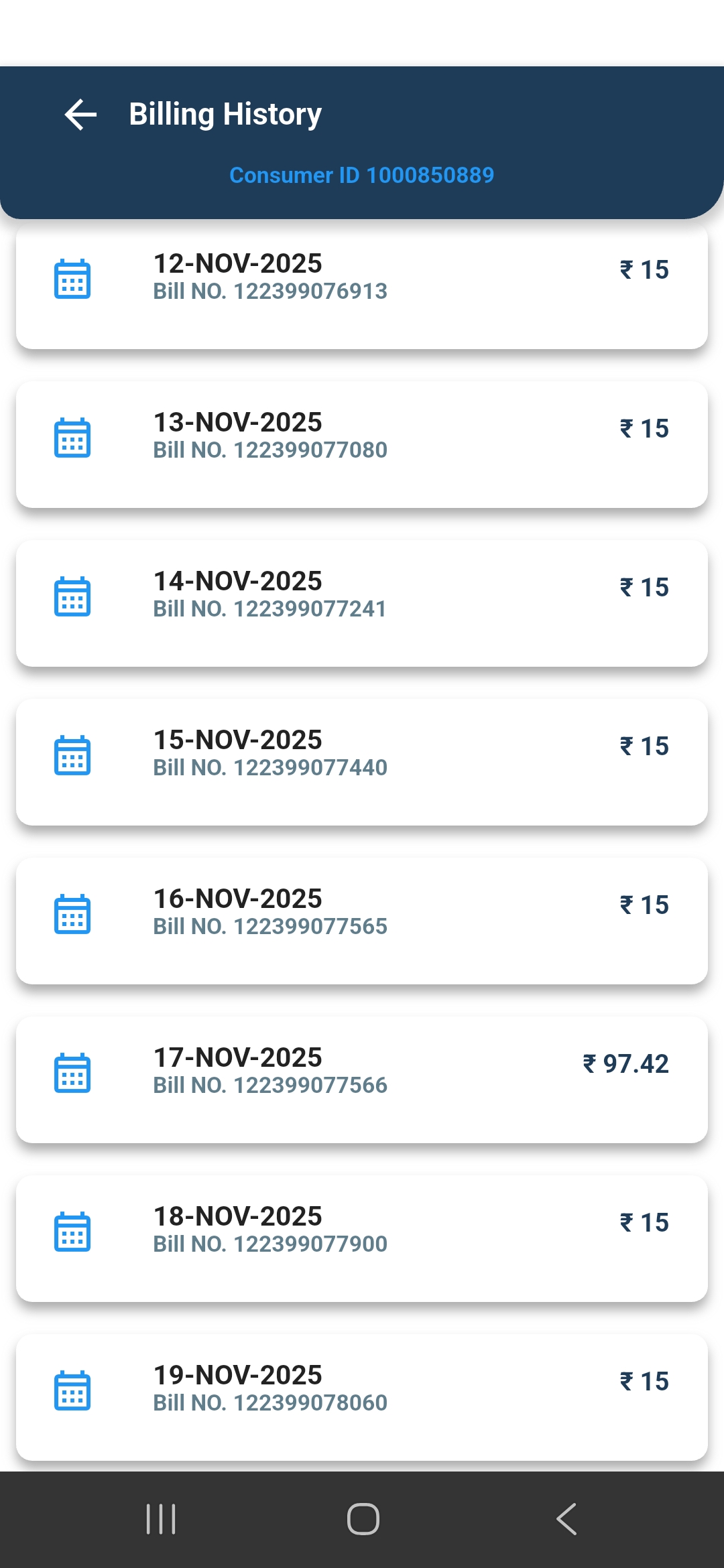This screenshot has width=724, height=1568.
Task: Open recent apps from navigation bar
Action: click(x=161, y=1519)
